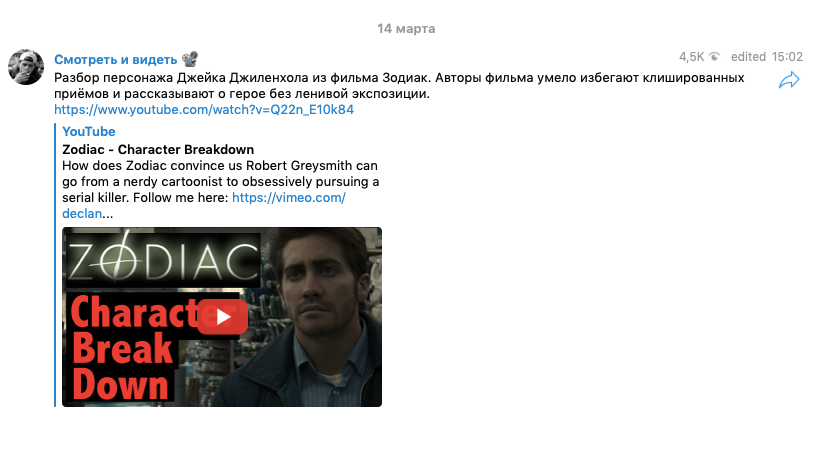Click the 4,5K view count
This screenshot has height=459, width=815.
coord(691,57)
